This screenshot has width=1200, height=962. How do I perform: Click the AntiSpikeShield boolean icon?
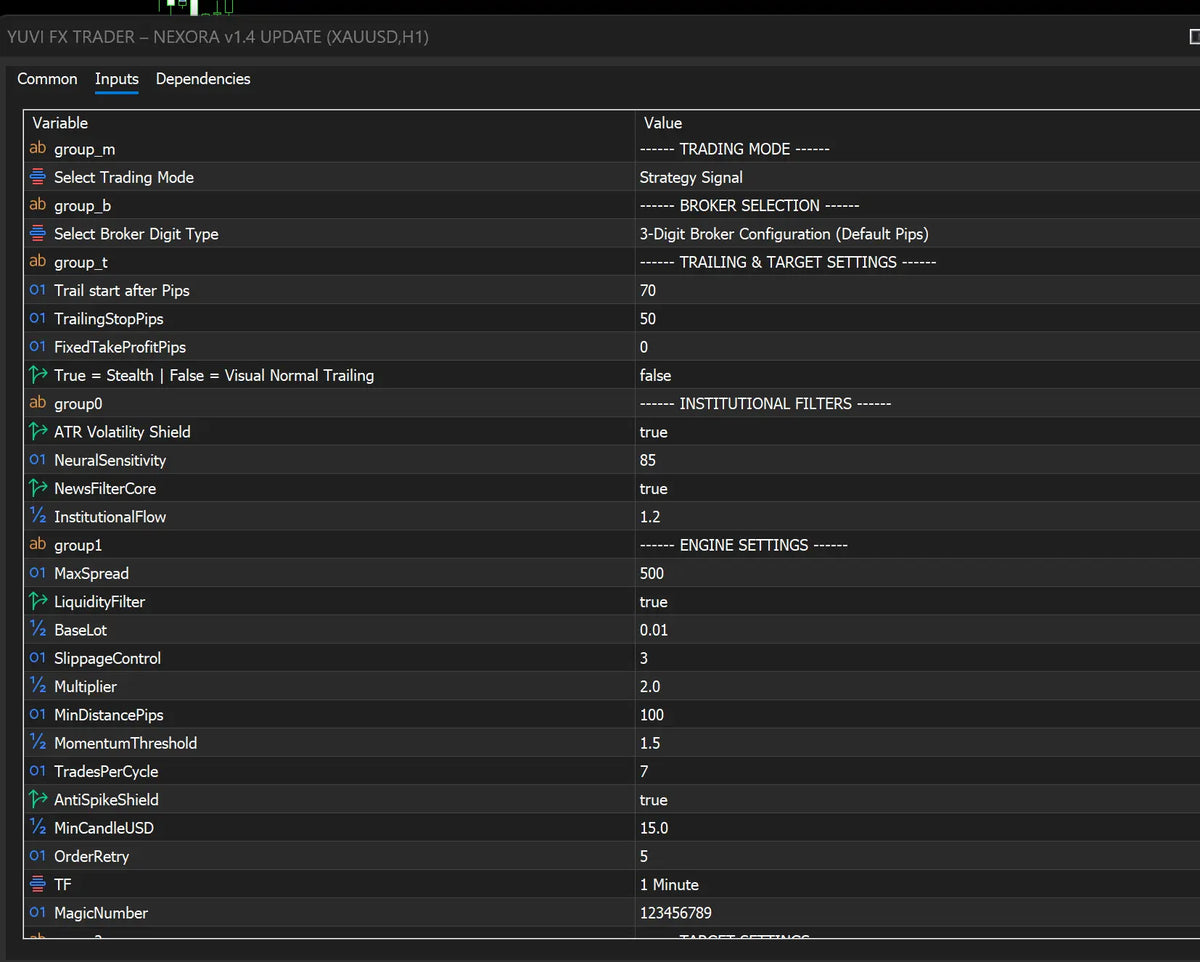[38, 799]
